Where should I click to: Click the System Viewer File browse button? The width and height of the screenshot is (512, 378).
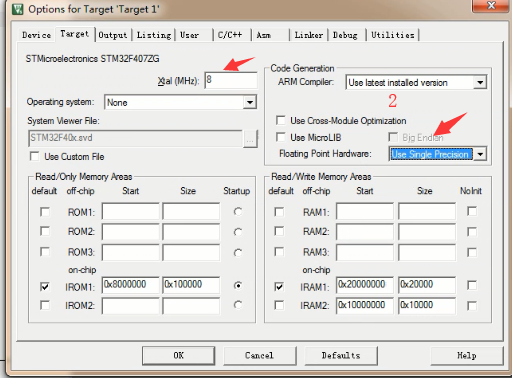[250, 139]
